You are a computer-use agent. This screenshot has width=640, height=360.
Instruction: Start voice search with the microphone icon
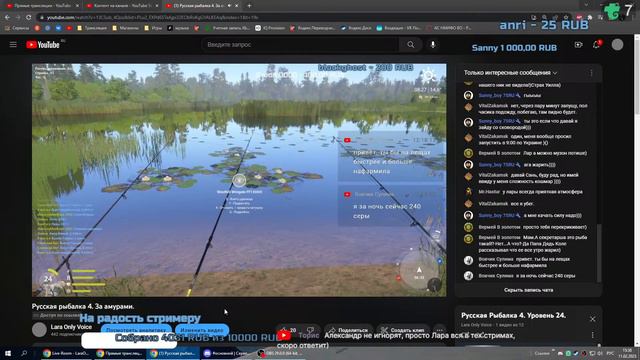click(433, 44)
